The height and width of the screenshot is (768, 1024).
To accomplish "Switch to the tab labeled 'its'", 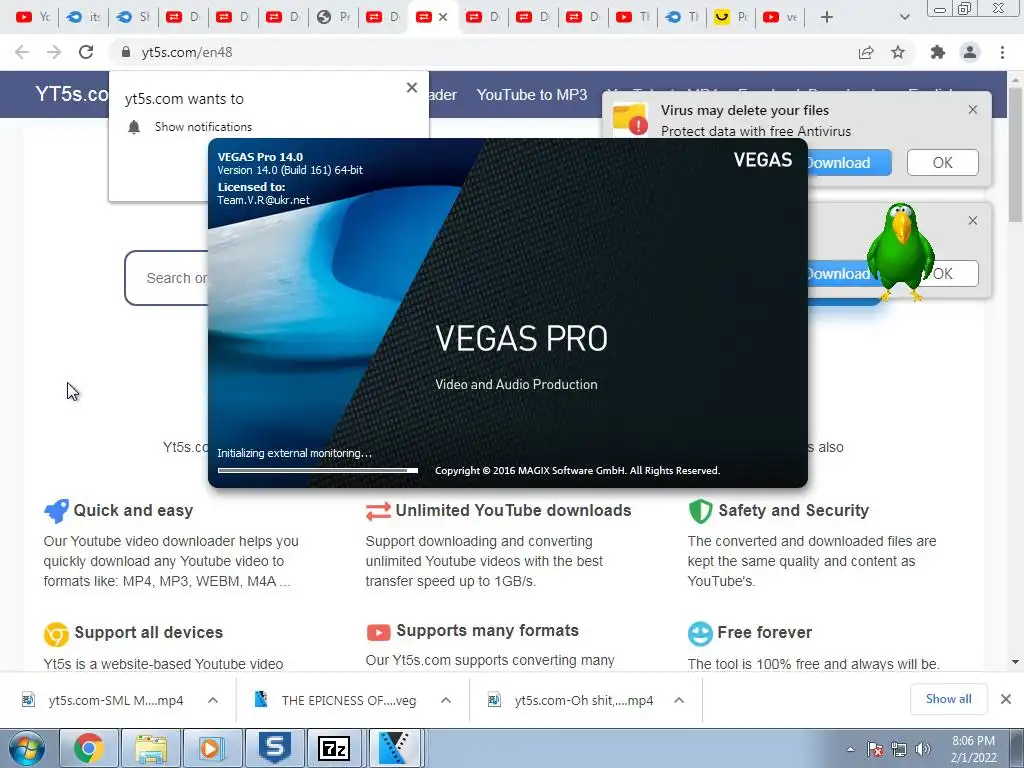I will [x=84, y=18].
